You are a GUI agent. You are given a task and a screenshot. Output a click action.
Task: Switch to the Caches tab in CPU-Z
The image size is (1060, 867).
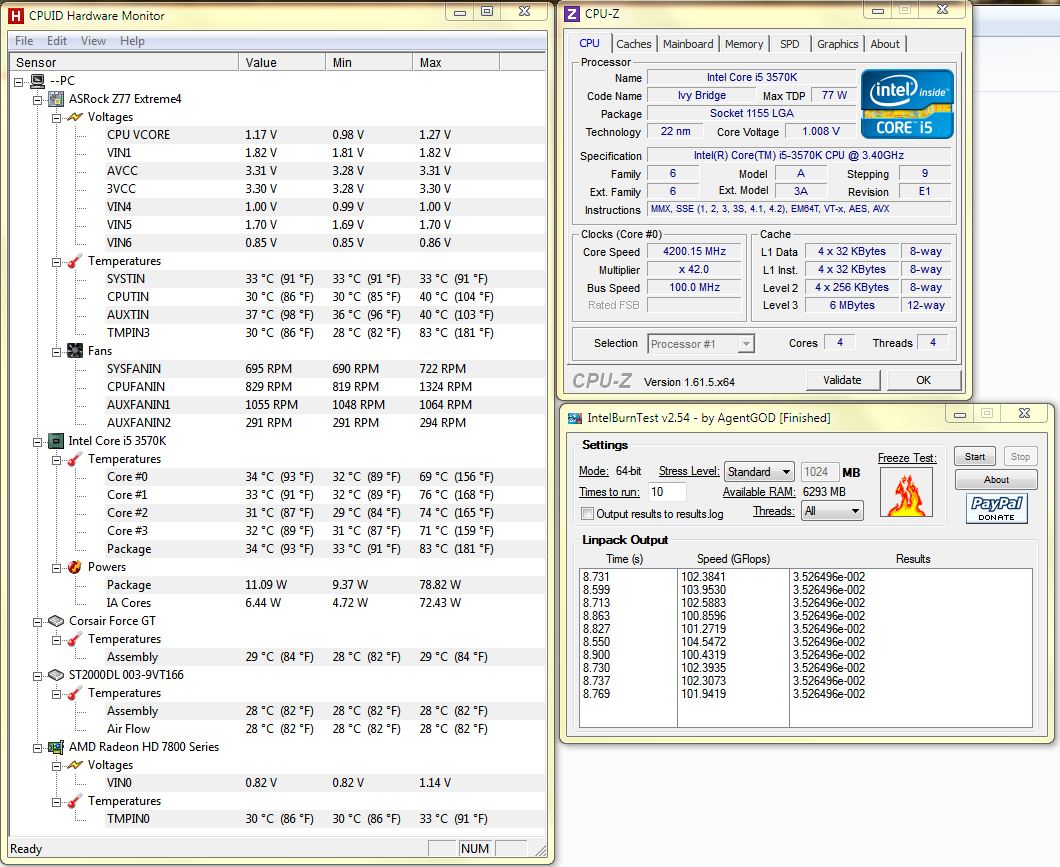click(634, 44)
